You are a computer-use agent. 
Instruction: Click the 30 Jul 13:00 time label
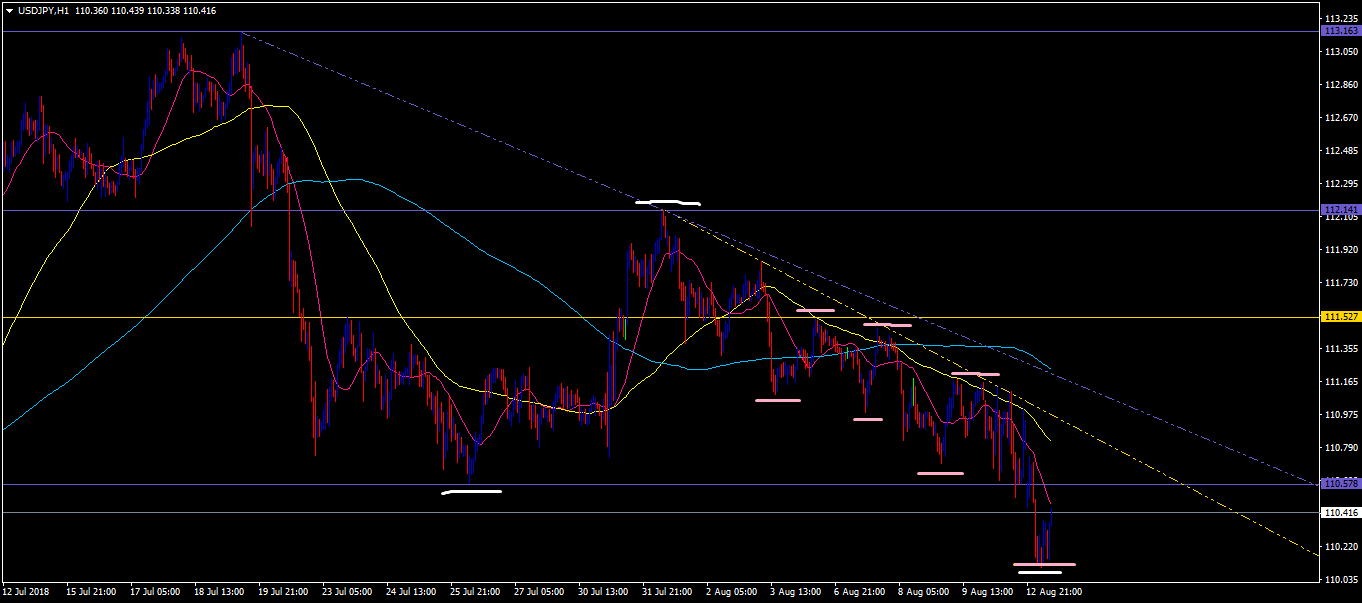pos(602,592)
